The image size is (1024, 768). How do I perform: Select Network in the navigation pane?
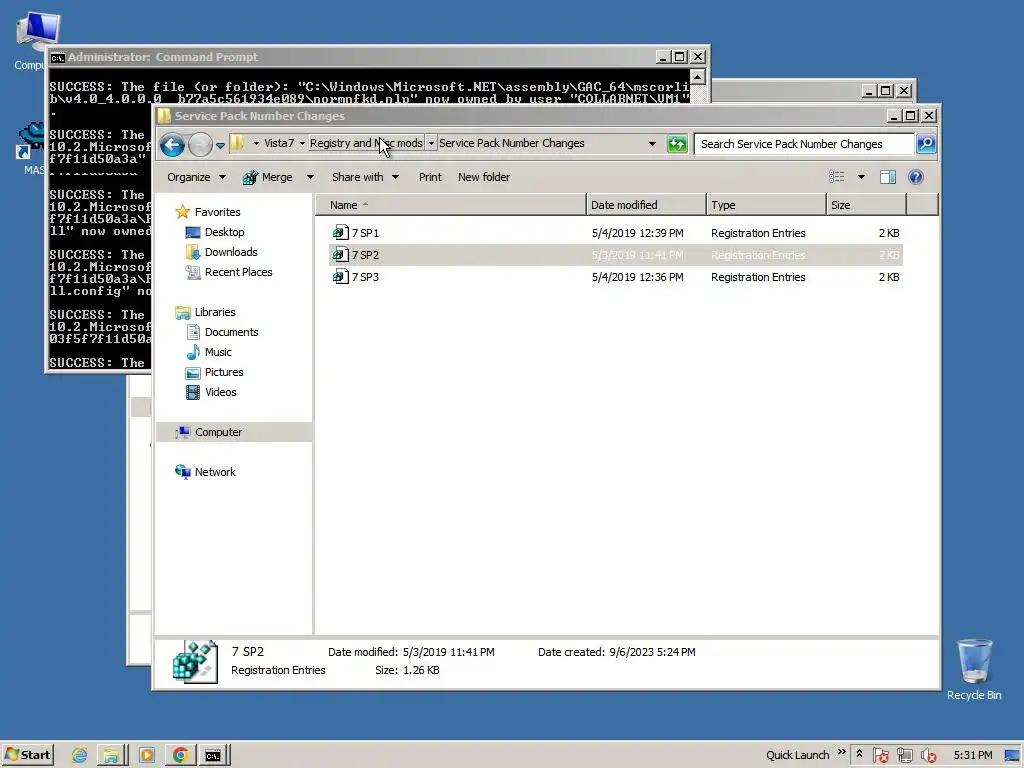pyautogui.click(x=206, y=472)
